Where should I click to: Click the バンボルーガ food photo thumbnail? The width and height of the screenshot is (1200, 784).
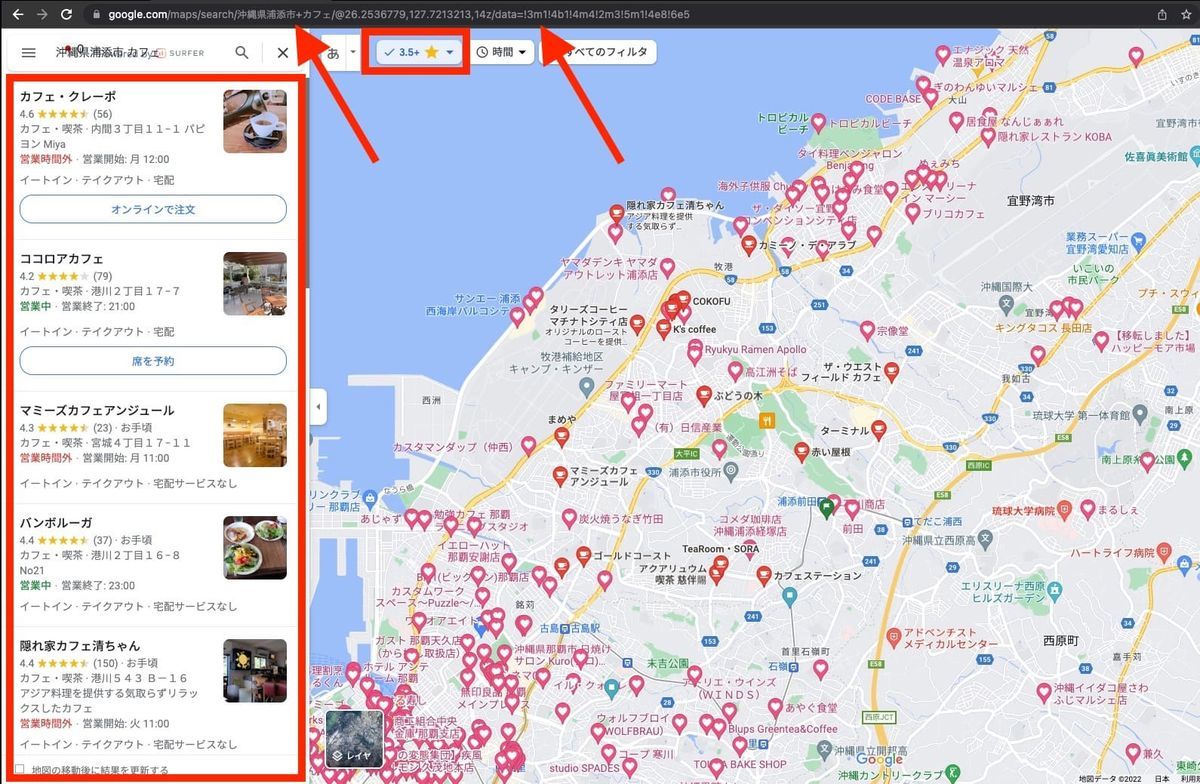255,548
